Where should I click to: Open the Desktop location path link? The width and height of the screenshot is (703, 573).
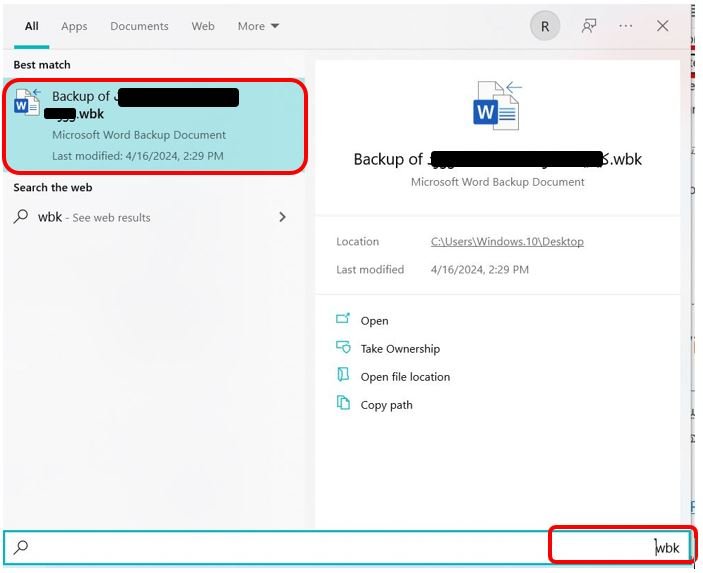coord(507,242)
